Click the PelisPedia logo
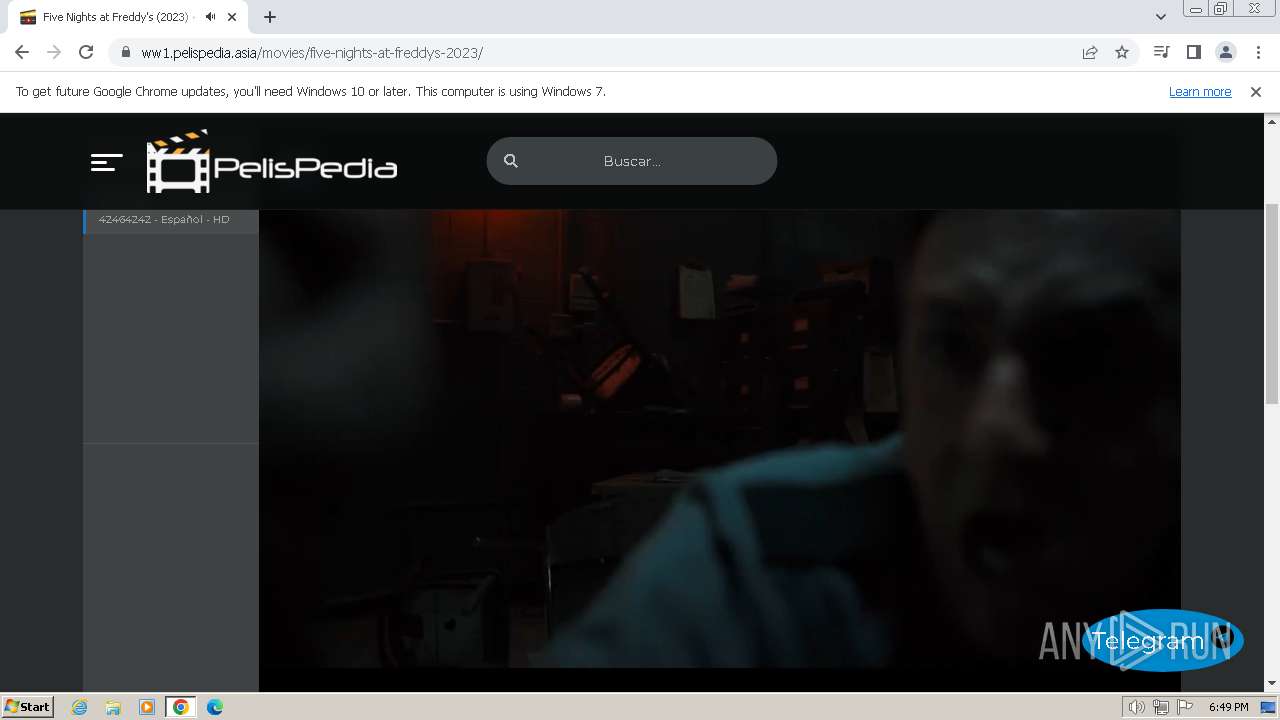Image resolution: width=1280 pixels, height=720 pixels. click(272, 161)
